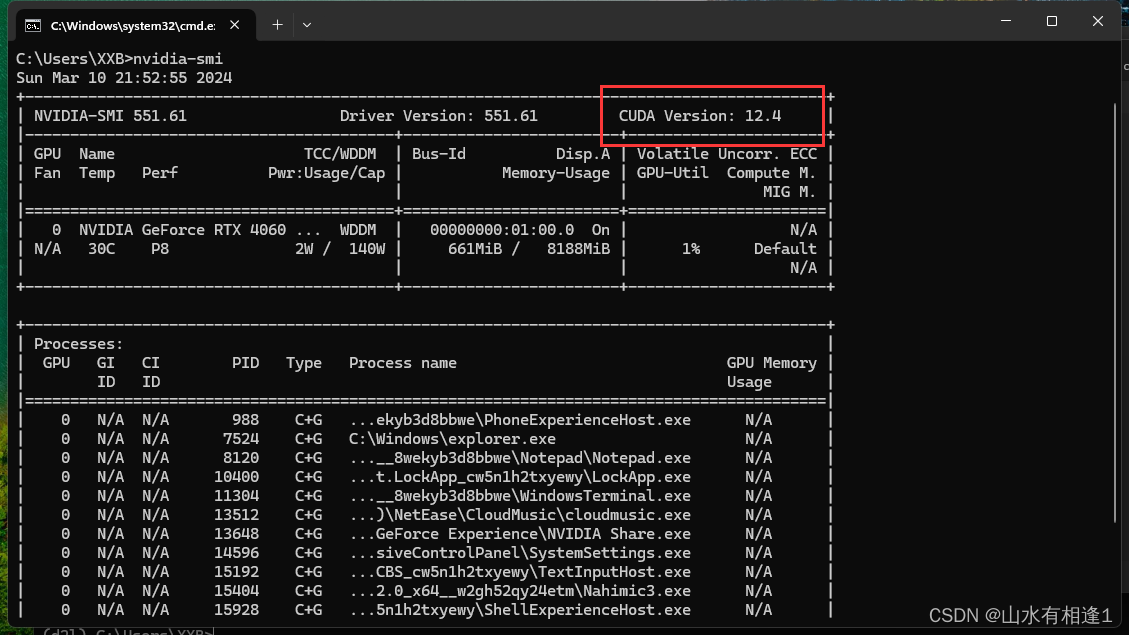Close the terminal window
Viewport: 1129px width, 635px height.
tap(1097, 21)
